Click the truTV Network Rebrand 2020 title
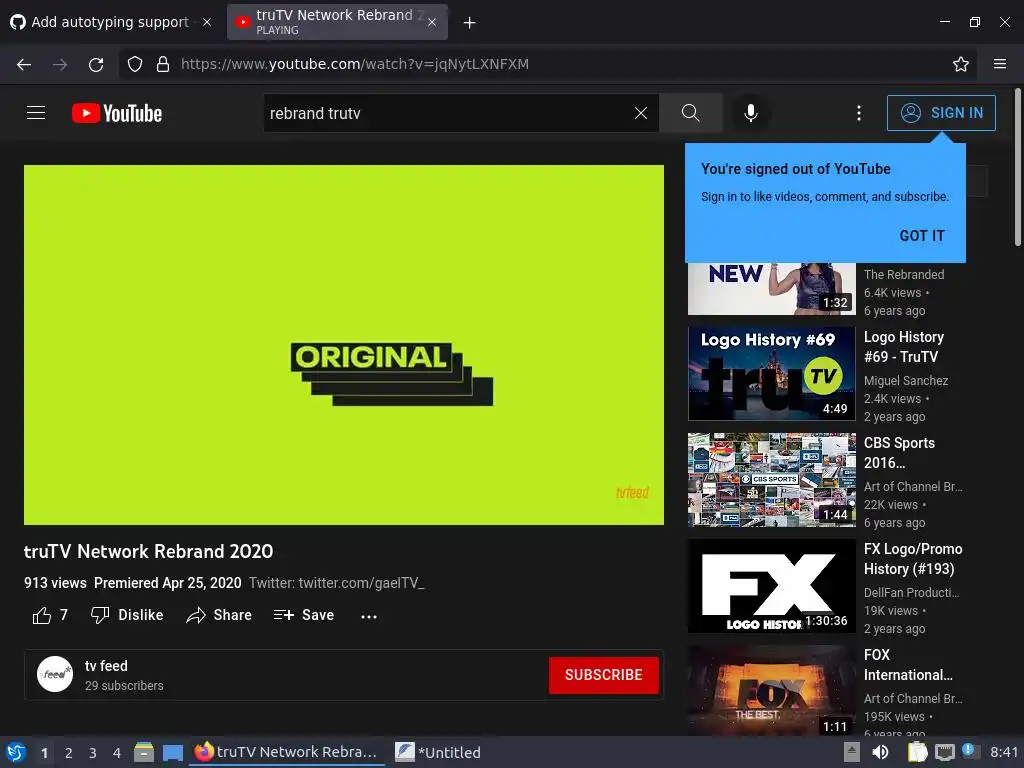The width and height of the screenshot is (1024, 768). click(148, 551)
